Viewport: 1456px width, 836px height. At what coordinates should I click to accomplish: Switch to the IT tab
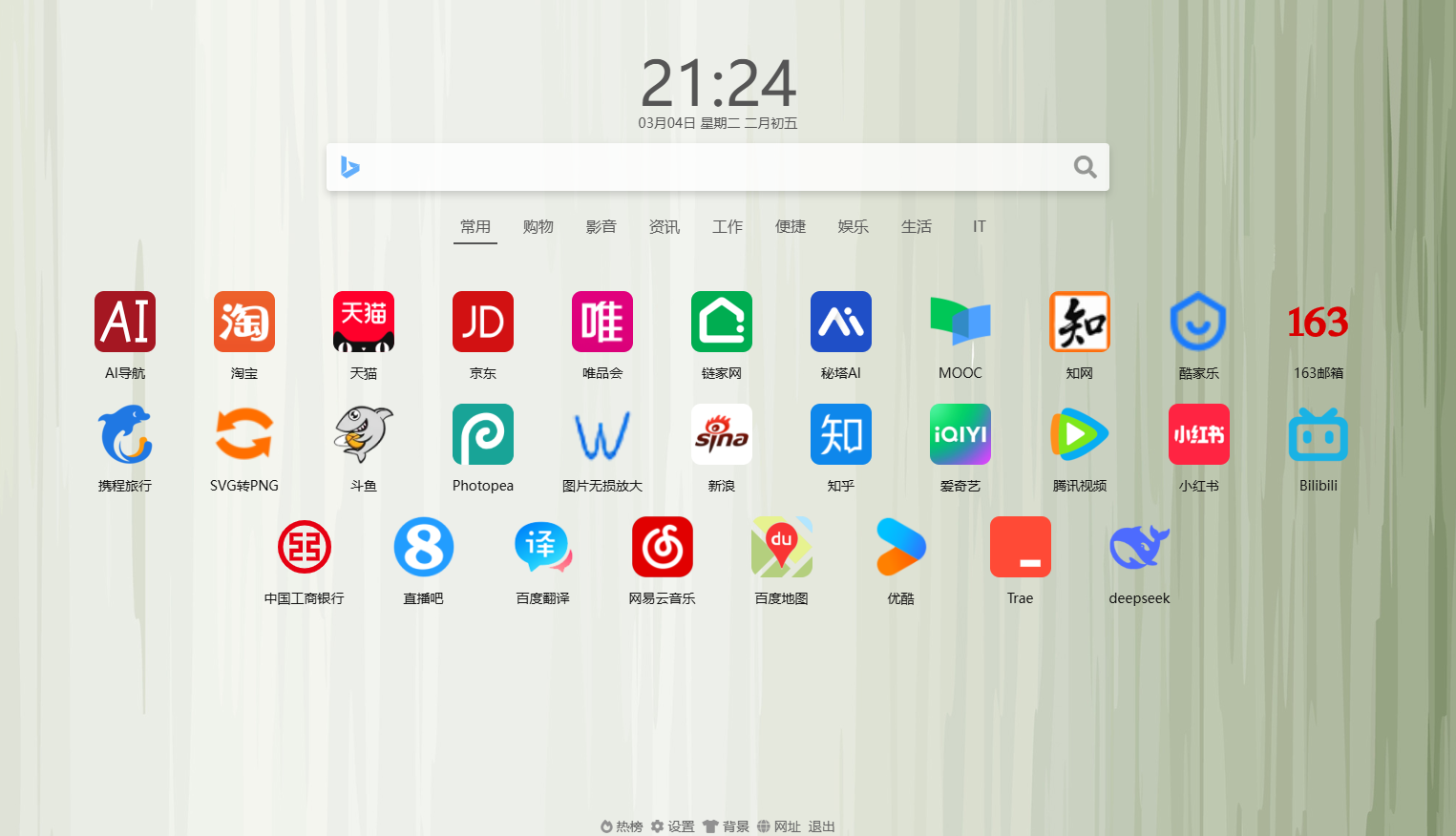point(980,227)
